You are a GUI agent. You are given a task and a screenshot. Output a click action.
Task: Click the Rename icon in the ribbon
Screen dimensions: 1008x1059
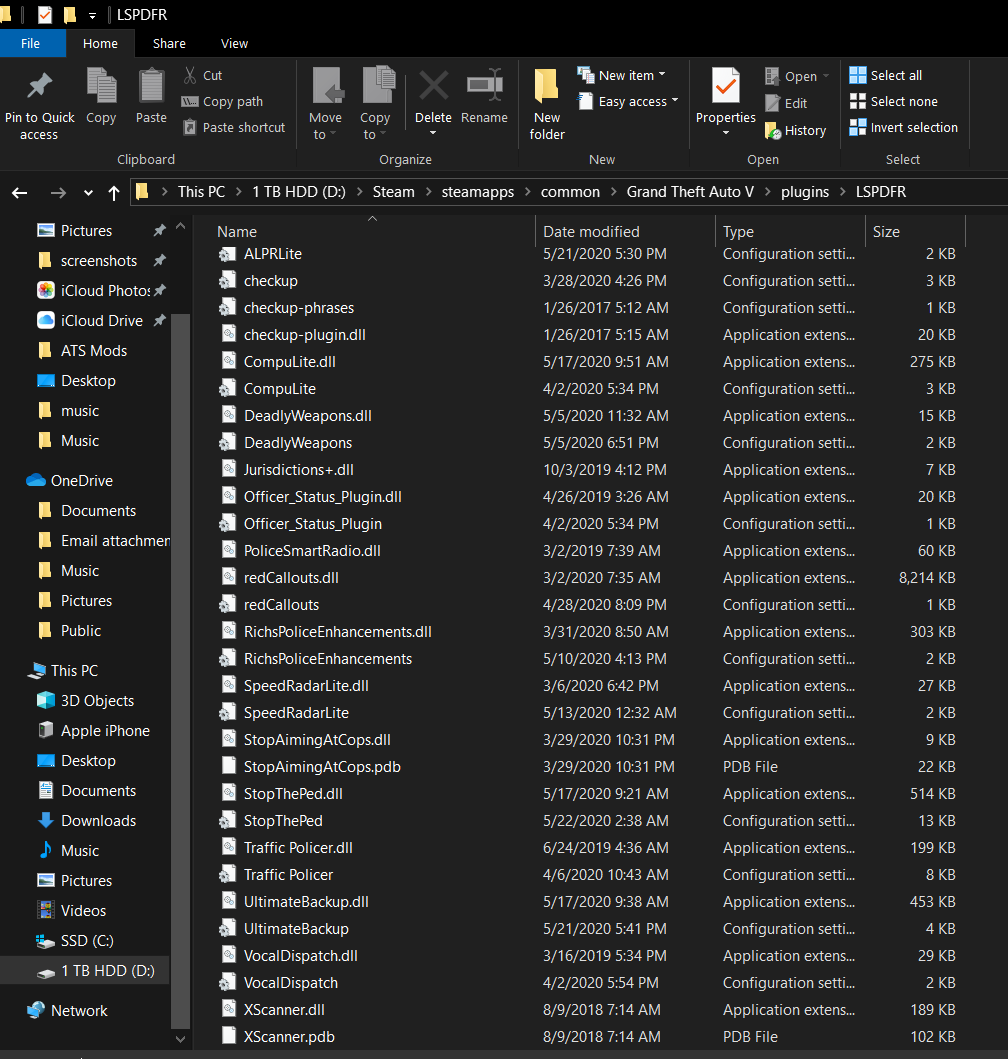[x=484, y=87]
